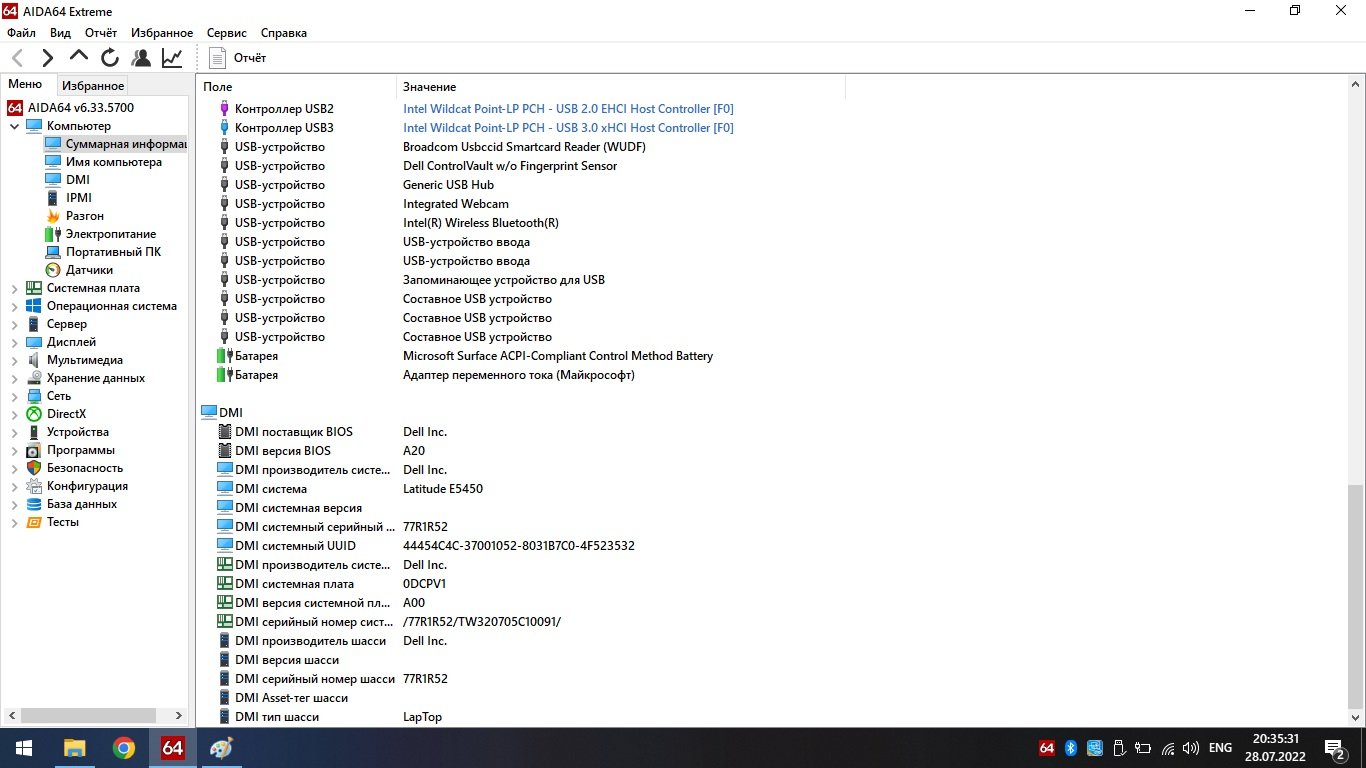Click the Датчики gauge icon
The height and width of the screenshot is (768, 1366).
[53, 270]
